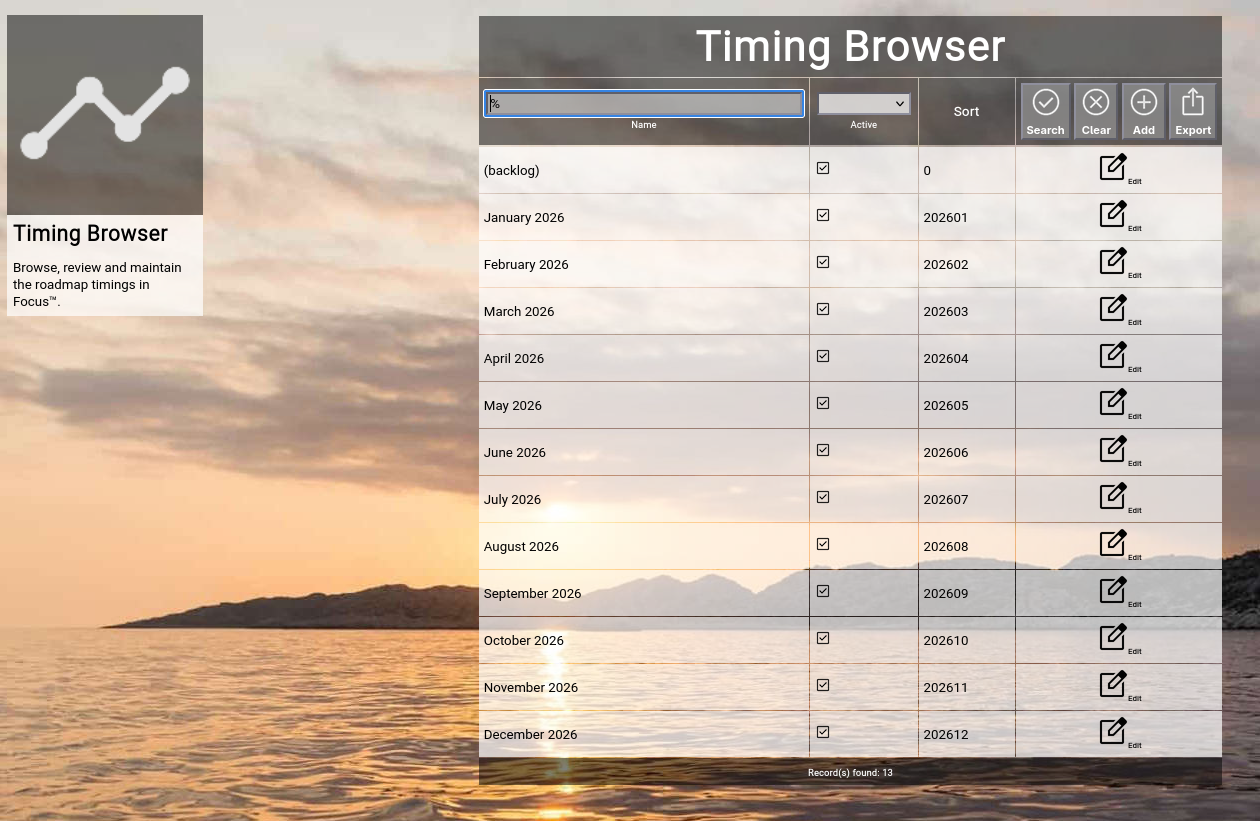
Task: Toggle Active checkbox for August 2026
Action: (x=823, y=544)
